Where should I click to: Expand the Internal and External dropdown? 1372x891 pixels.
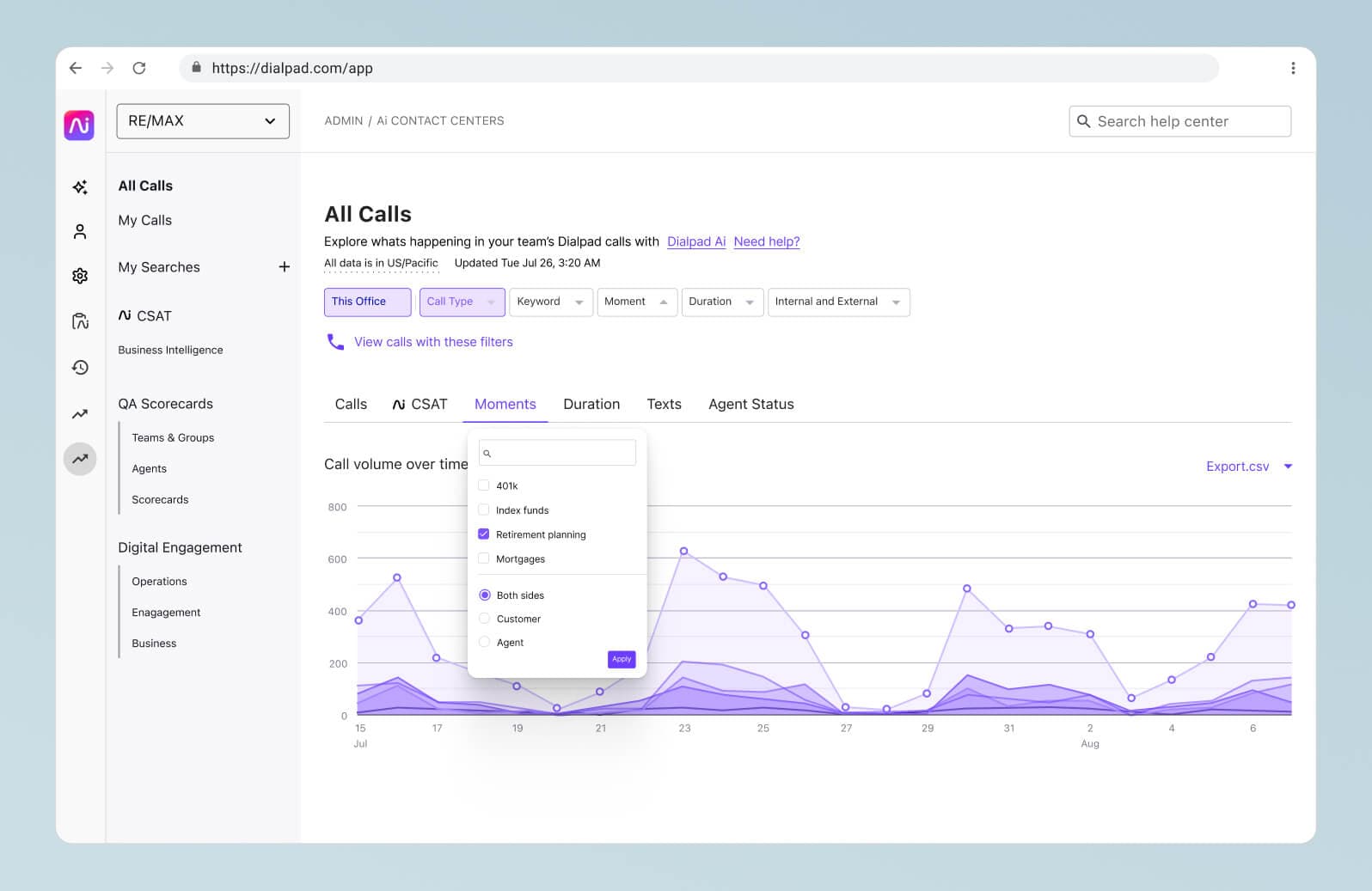tap(837, 302)
